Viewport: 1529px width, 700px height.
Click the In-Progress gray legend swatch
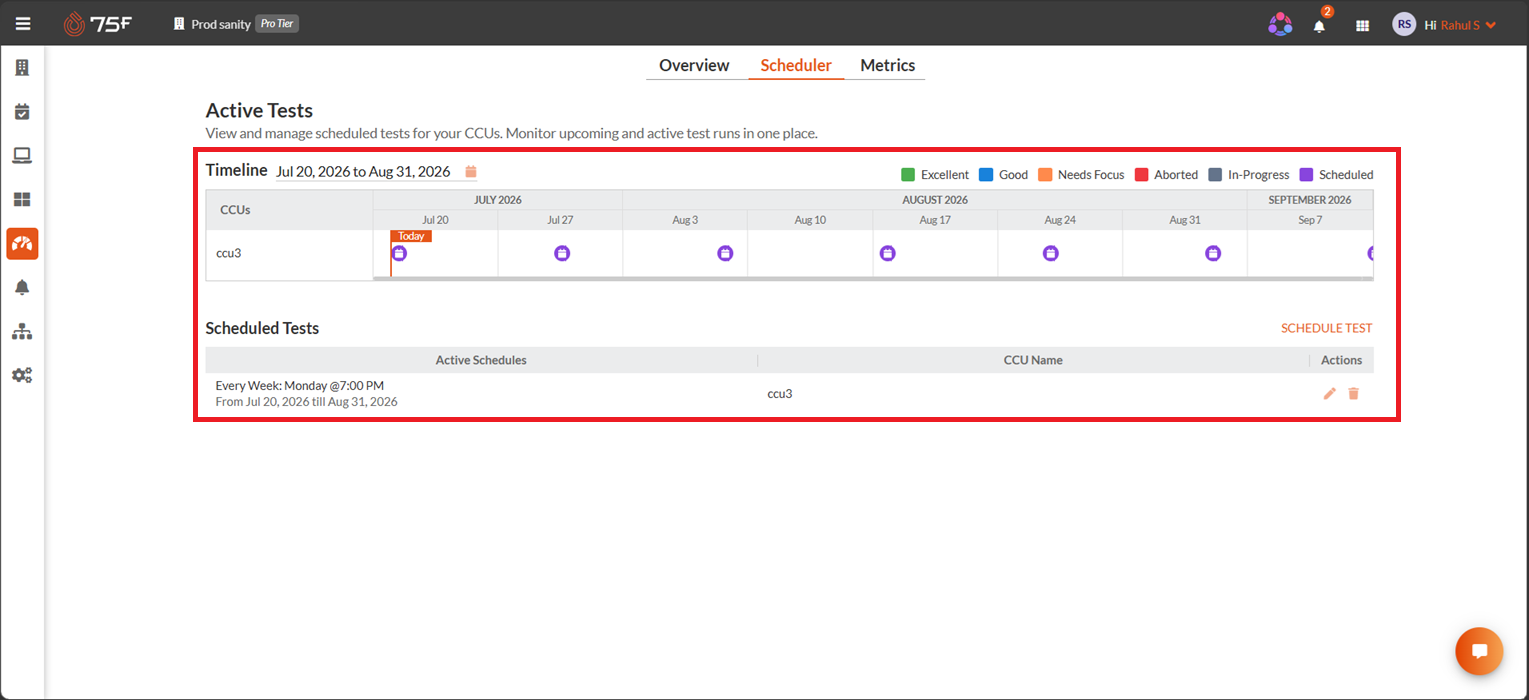tap(1215, 174)
